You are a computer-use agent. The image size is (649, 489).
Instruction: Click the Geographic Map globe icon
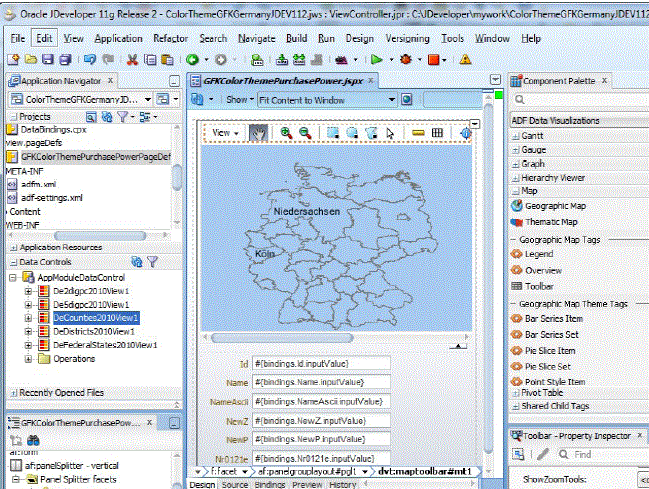coord(517,206)
